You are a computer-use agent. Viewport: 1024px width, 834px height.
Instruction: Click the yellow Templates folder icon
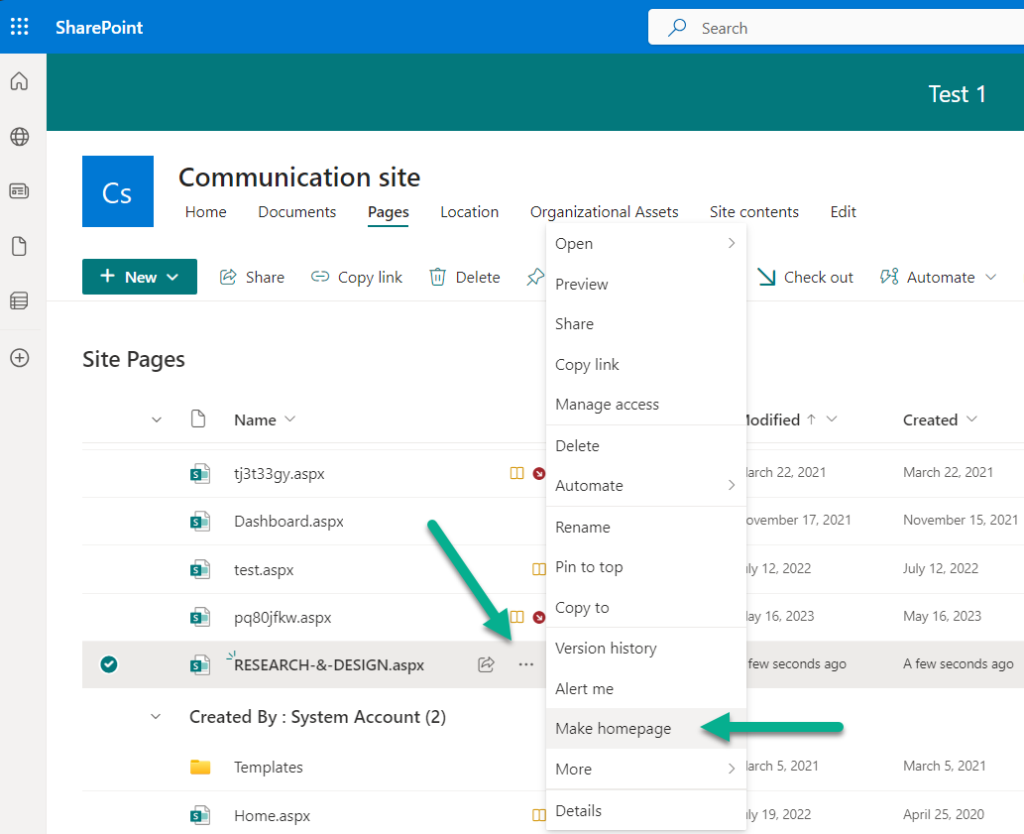(x=200, y=766)
